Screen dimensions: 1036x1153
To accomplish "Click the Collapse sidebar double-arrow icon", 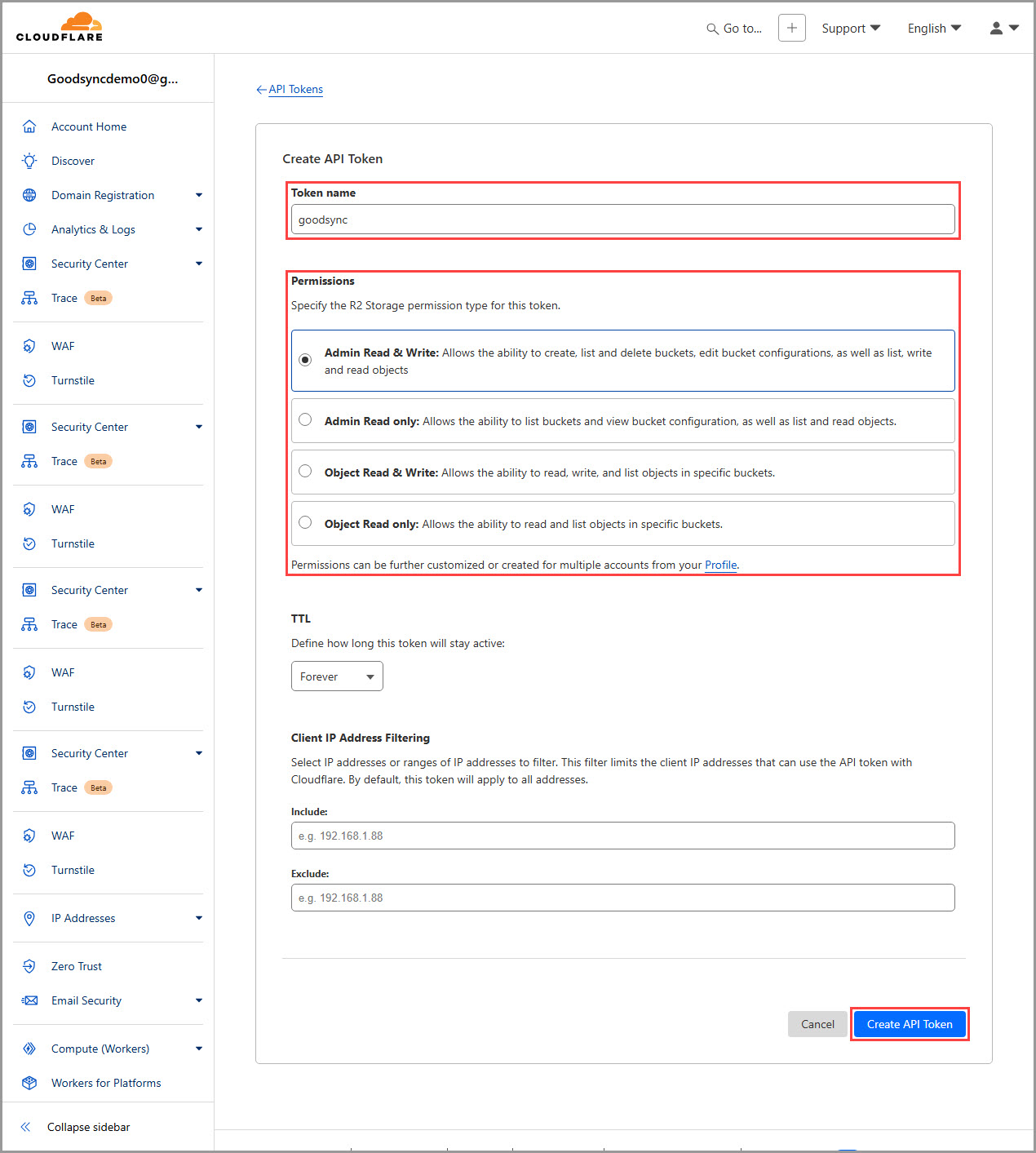I will pyautogui.click(x=25, y=1127).
